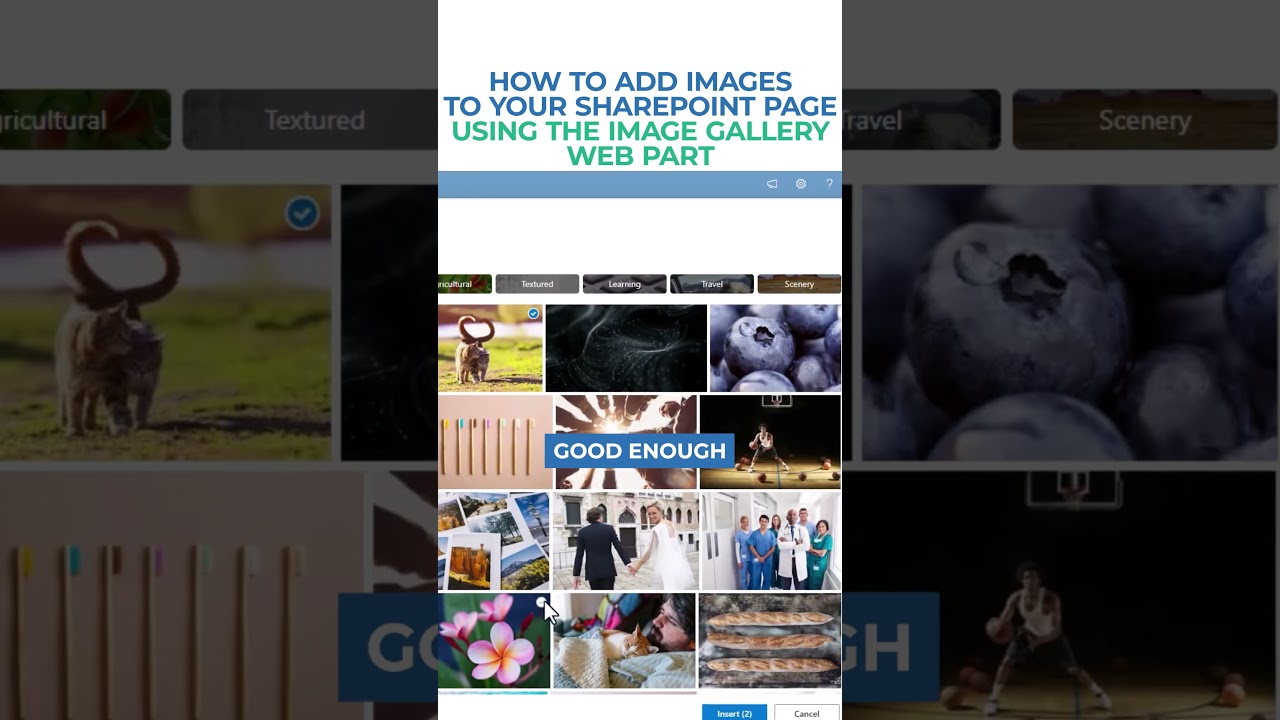Image resolution: width=1280 pixels, height=720 pixels.
Task: Select the pink plumeria flower thumbnail
Action: (x=493, y=640)
